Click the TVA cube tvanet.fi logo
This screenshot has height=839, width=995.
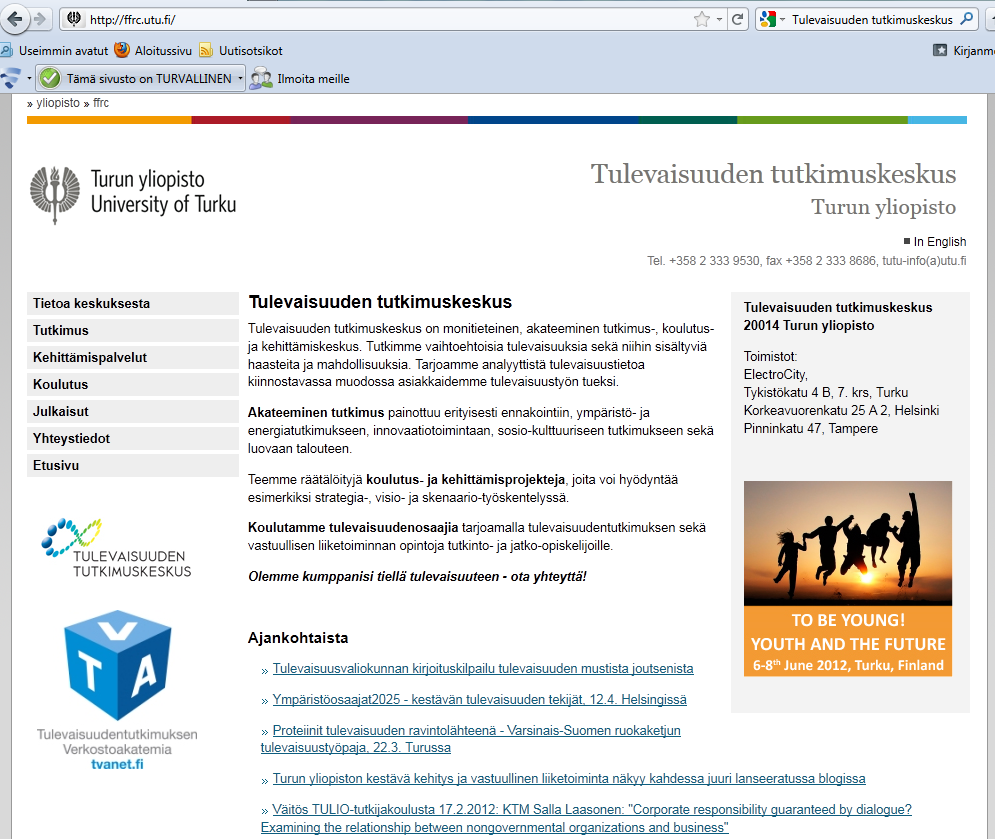point(117,664)
